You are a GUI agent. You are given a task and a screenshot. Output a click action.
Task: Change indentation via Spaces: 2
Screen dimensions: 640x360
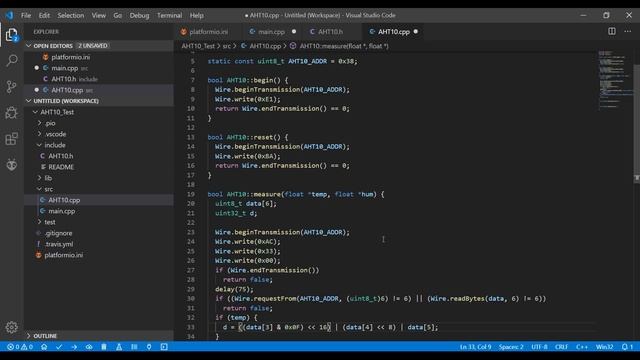(511, 347)
